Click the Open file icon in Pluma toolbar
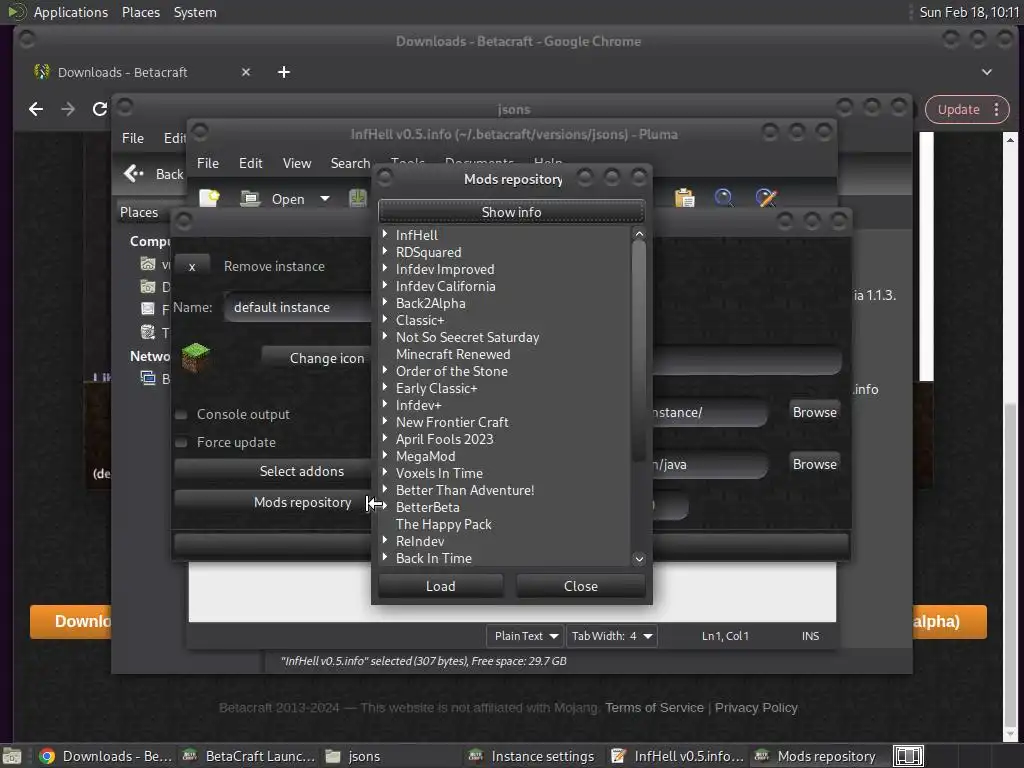 coord(249,198)
